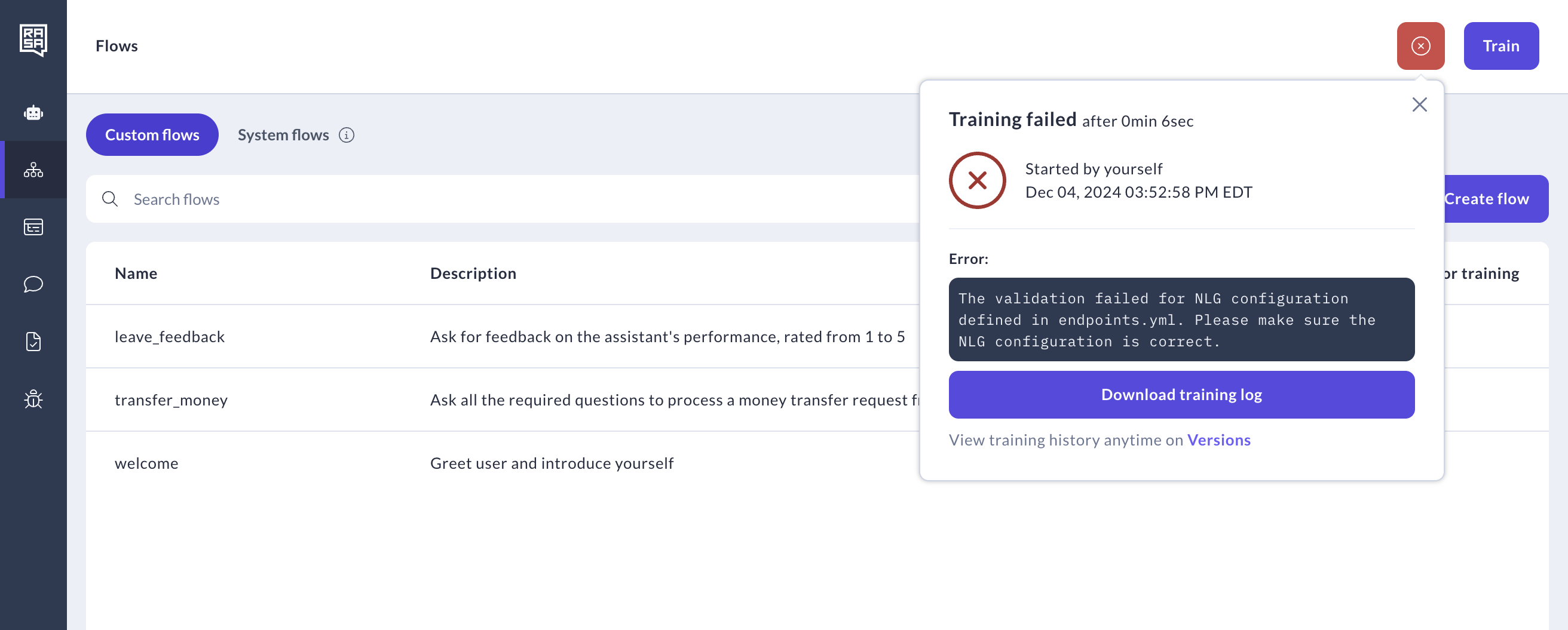Open the document checkmark sidebar icon

point(33,341)
